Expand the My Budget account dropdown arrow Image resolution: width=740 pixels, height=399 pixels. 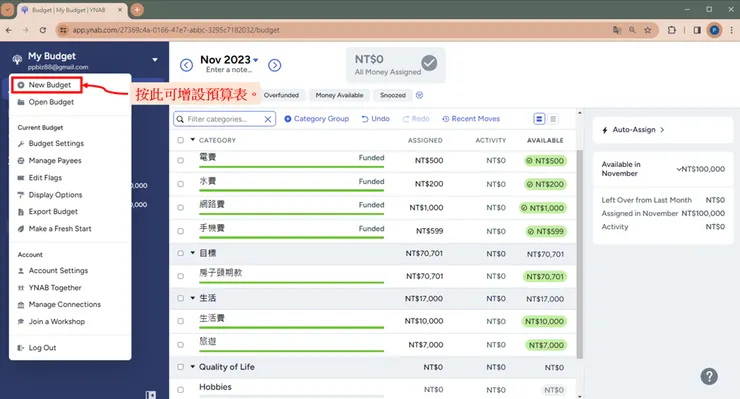[155, 60]
